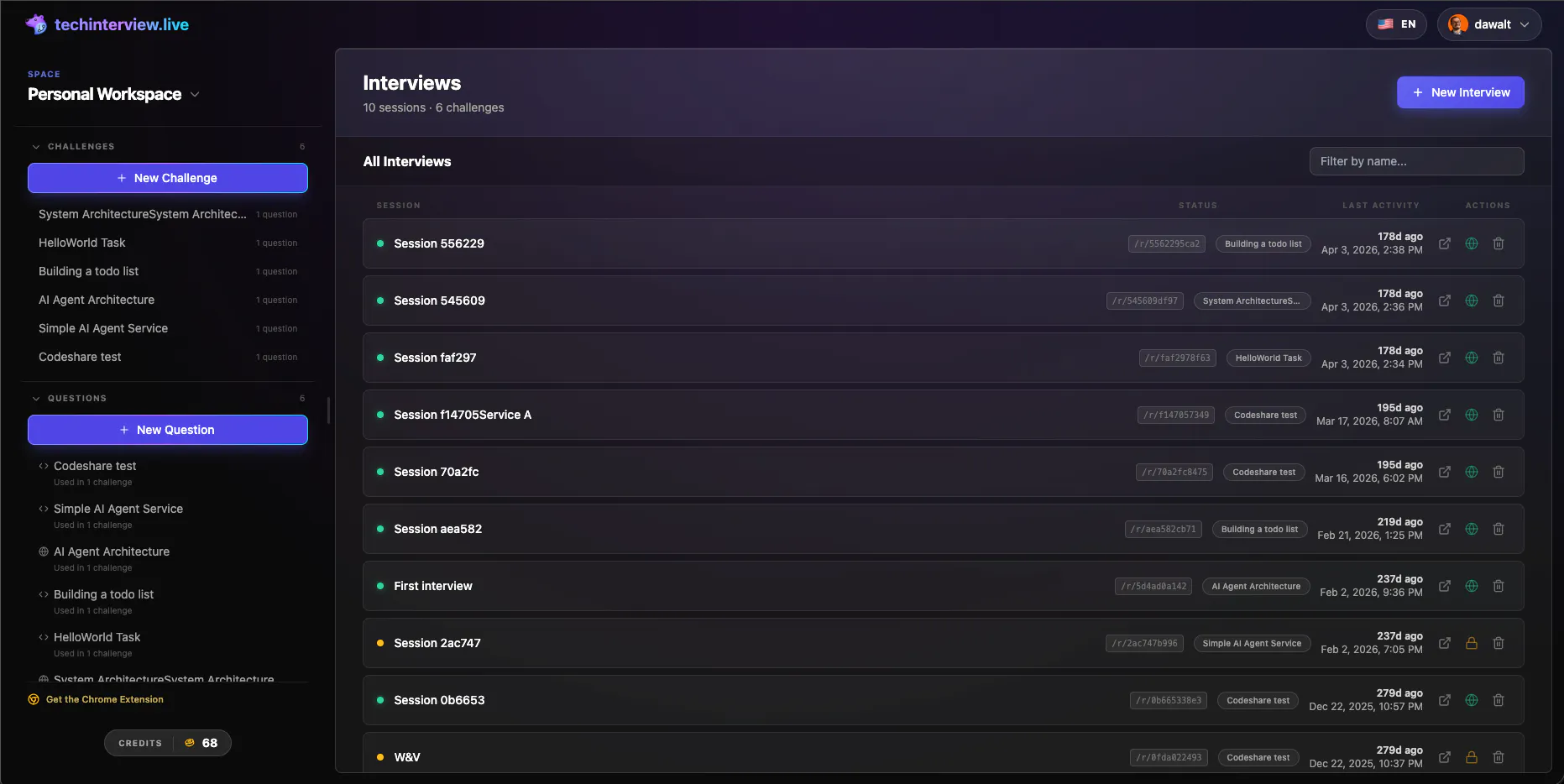This screenshot has height=784, width=1564.
Task: Open Session 556229 in new tab icon
Action: coord(1445,243)
